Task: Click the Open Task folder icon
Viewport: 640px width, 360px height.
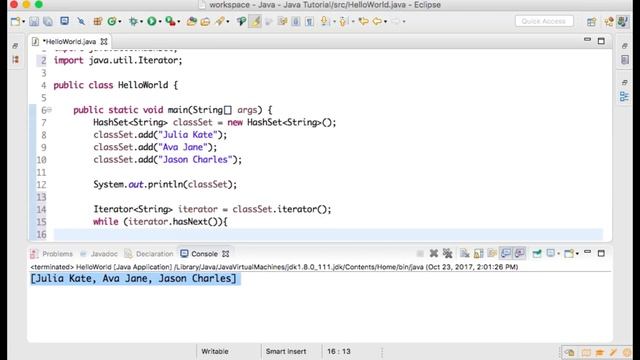Action: pos(205,21)
